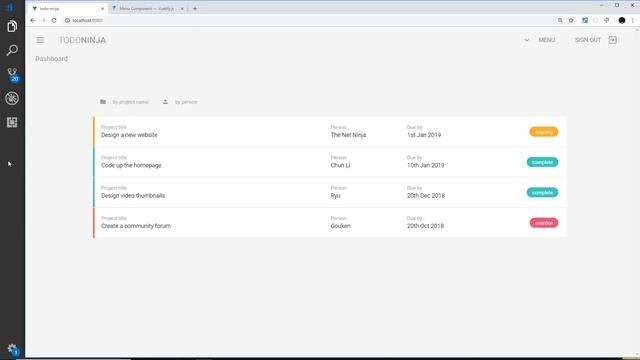The height and width of the screenshot is (360, 640).
Task: Click the person name Gouken
Action: [340, 226]
